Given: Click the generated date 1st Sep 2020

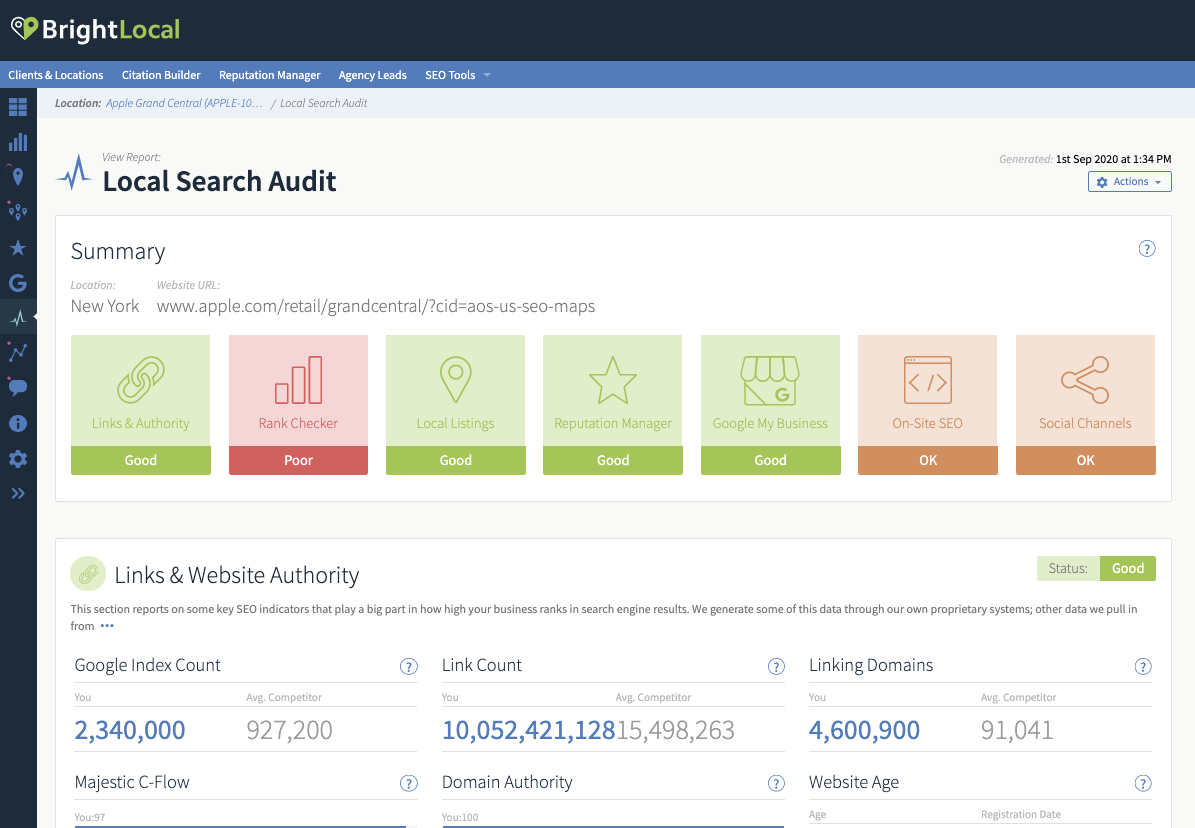Looking at the screenshot, I should pos(1113,159).
